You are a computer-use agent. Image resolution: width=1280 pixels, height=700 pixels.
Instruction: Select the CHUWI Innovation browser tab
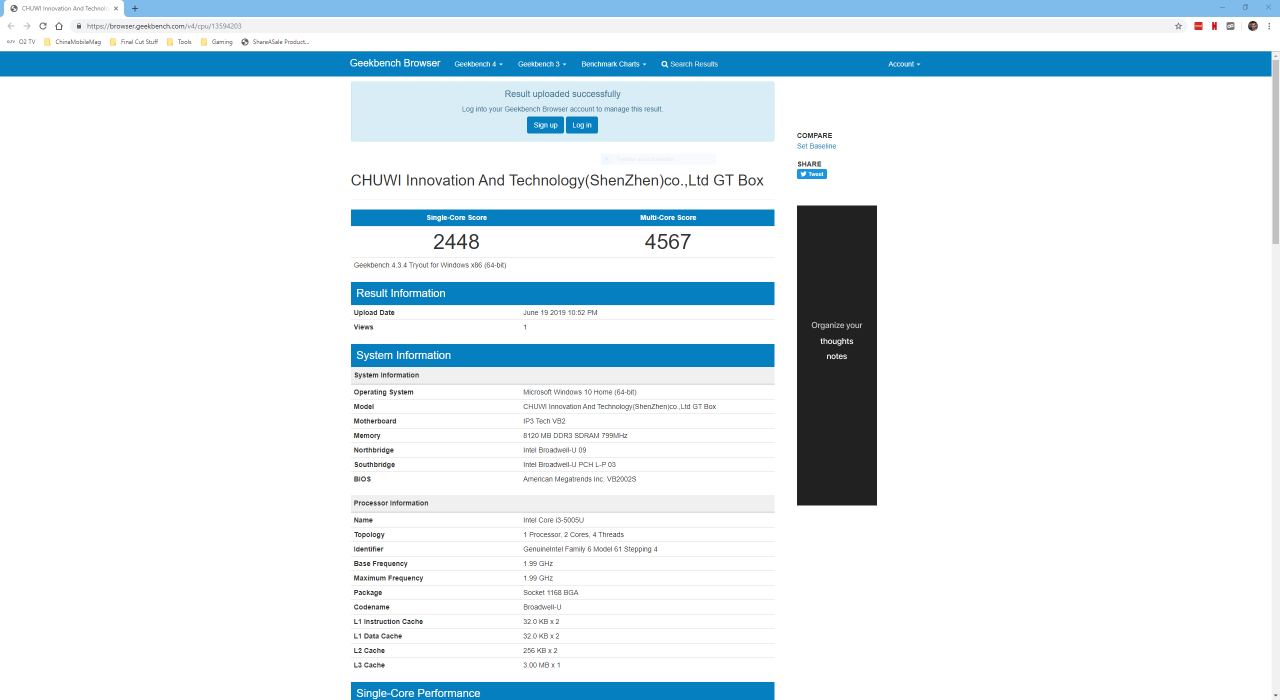[x=64, y=8]
